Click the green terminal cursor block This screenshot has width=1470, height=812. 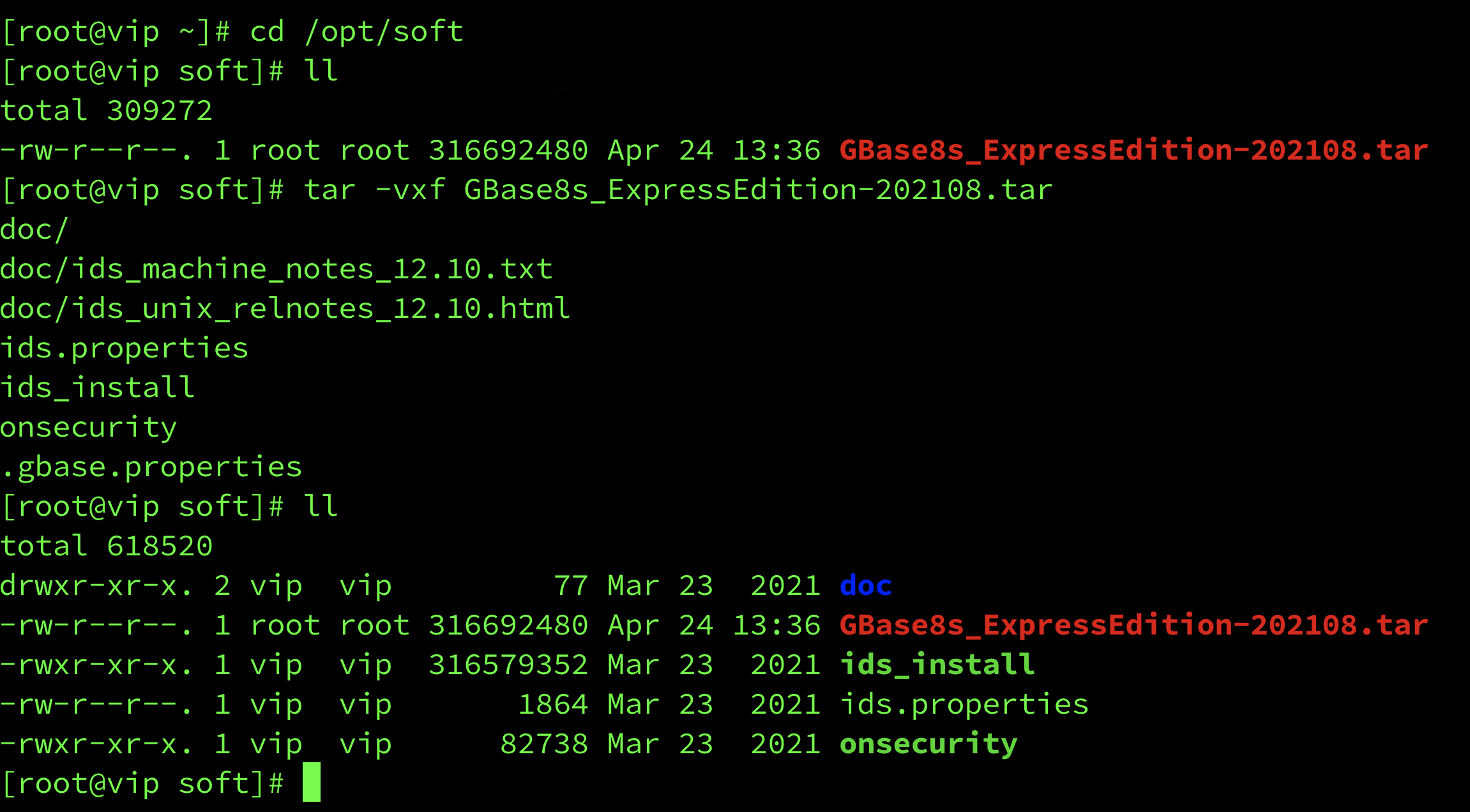click(312, 781)
